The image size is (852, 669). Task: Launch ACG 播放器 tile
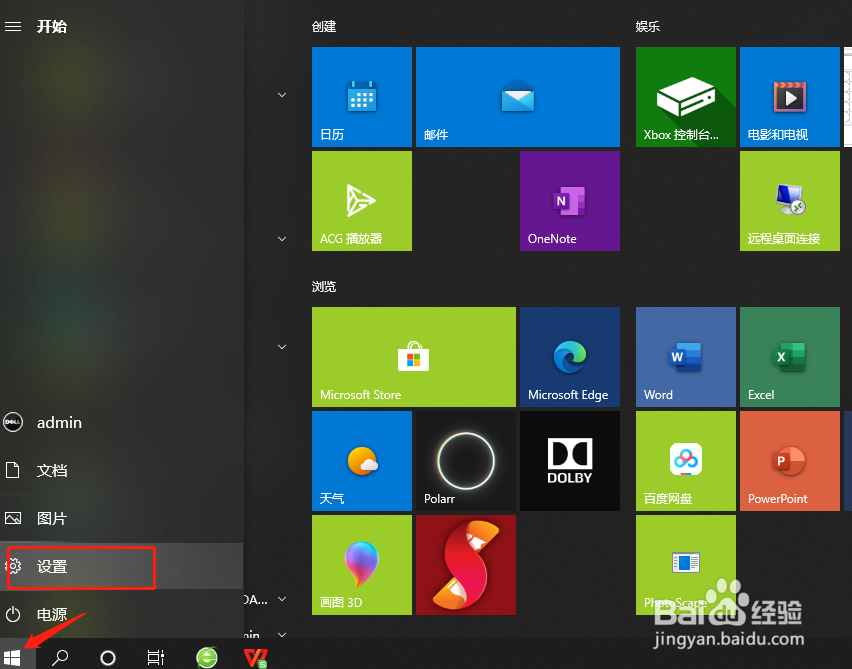click(362, 201)
